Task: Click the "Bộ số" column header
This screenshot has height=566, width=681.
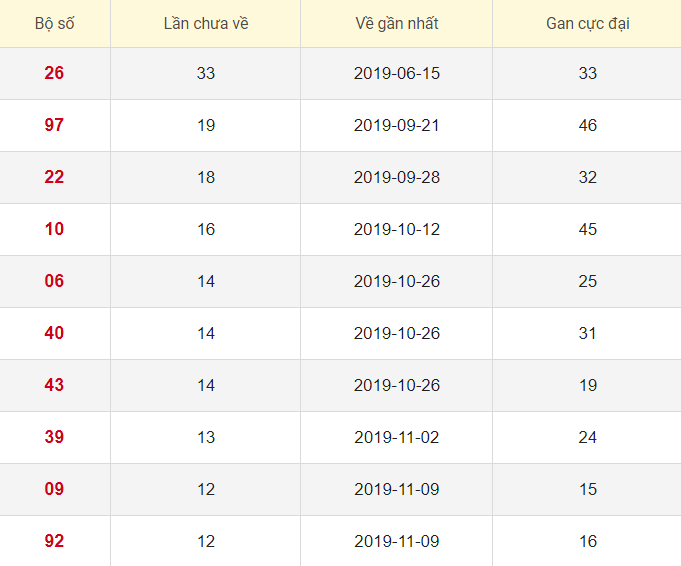Action: pos(54,23)
